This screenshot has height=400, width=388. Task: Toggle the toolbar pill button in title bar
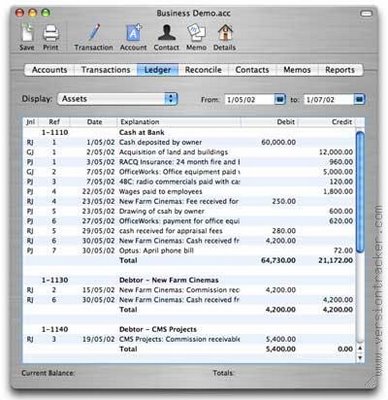coord(366,13)
